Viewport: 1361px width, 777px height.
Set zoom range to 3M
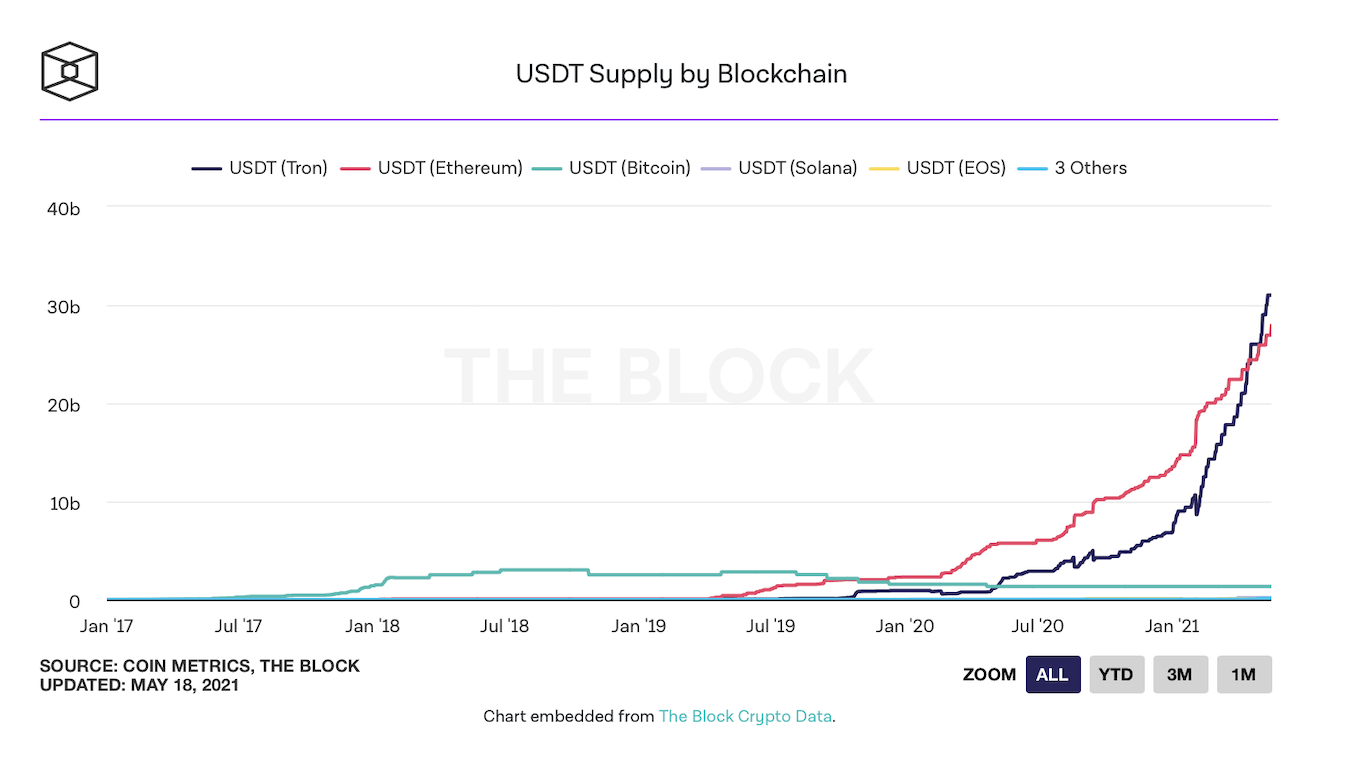click(x=1180, y=675)
